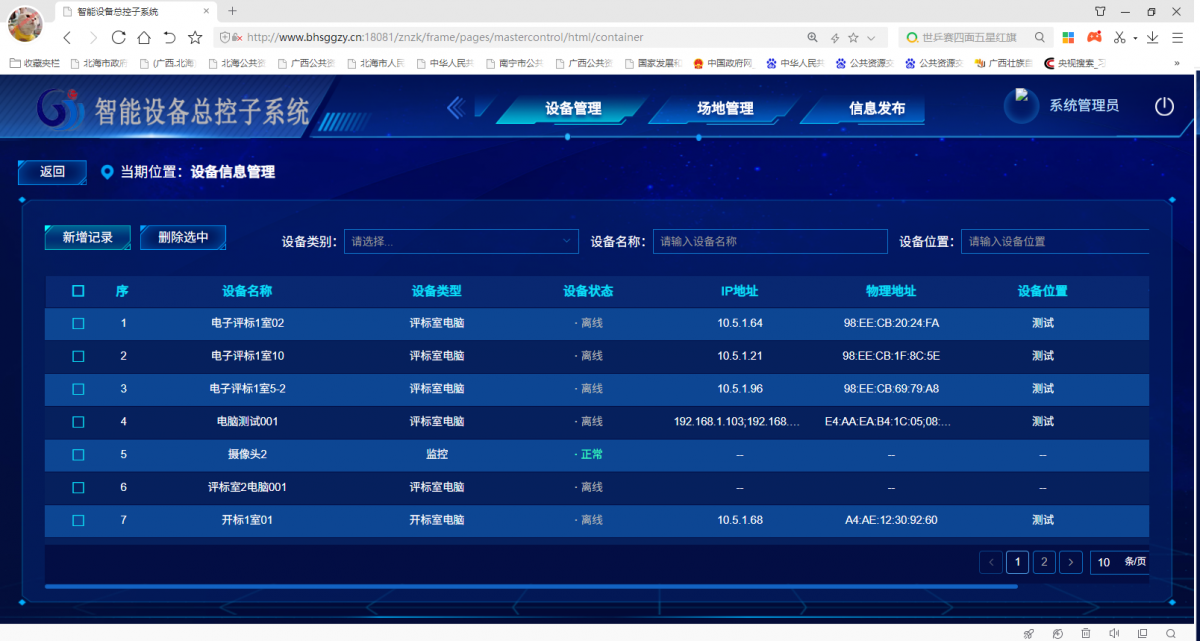Screen dimensions: 1200x641
Task: Click the star icon beside the undo arrow
Action: pos(195,37)
